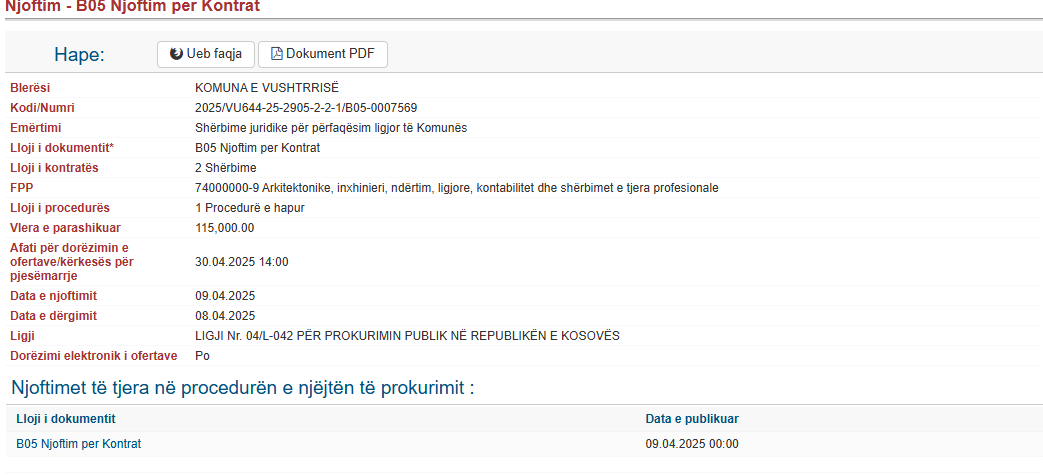Open the Ueb faqja button
Viewport: 1043px width, 475px height.
tap(206, 55)
